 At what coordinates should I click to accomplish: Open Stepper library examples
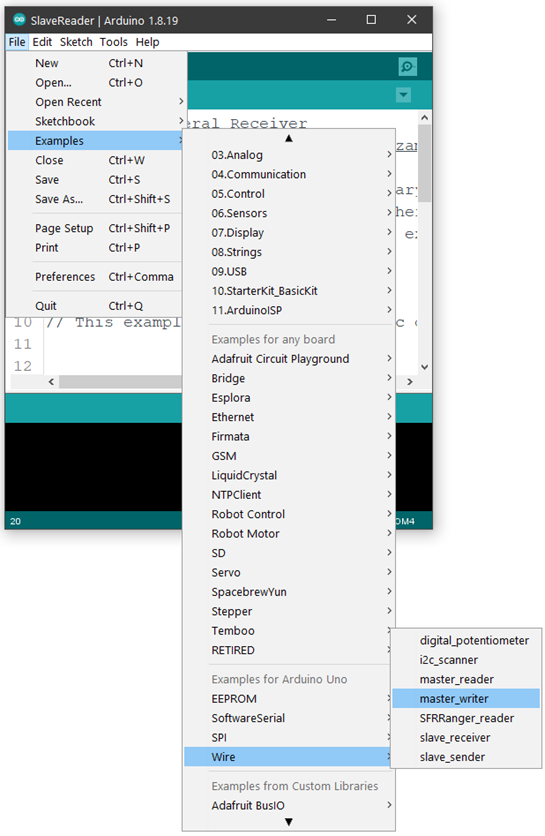coord(288,612)
